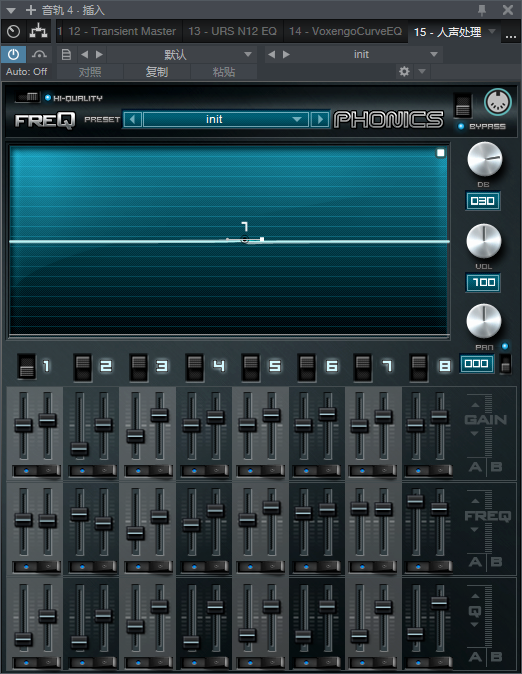The image size is (522, 674).
Task: Select A in the GAIN section
Action: 475,467
